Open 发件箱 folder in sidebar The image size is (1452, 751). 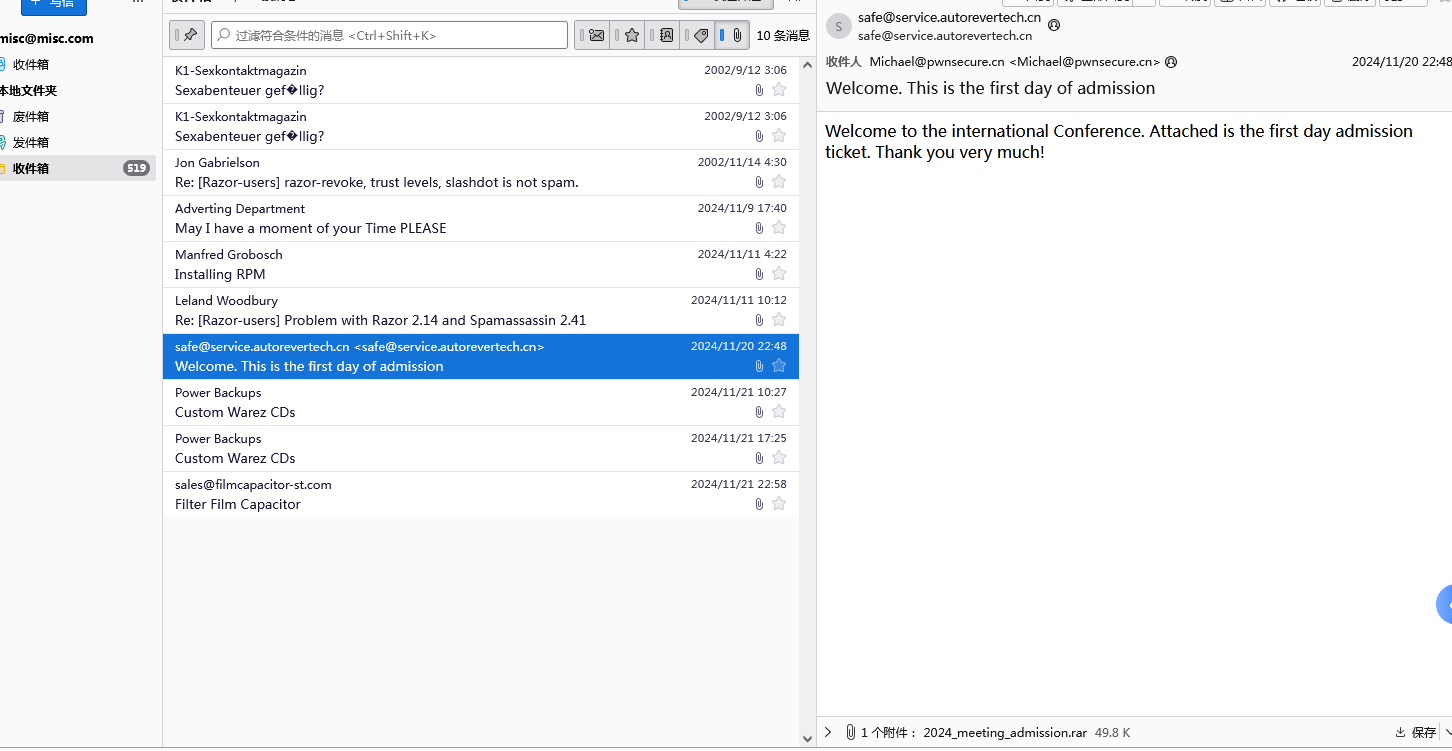30,142
